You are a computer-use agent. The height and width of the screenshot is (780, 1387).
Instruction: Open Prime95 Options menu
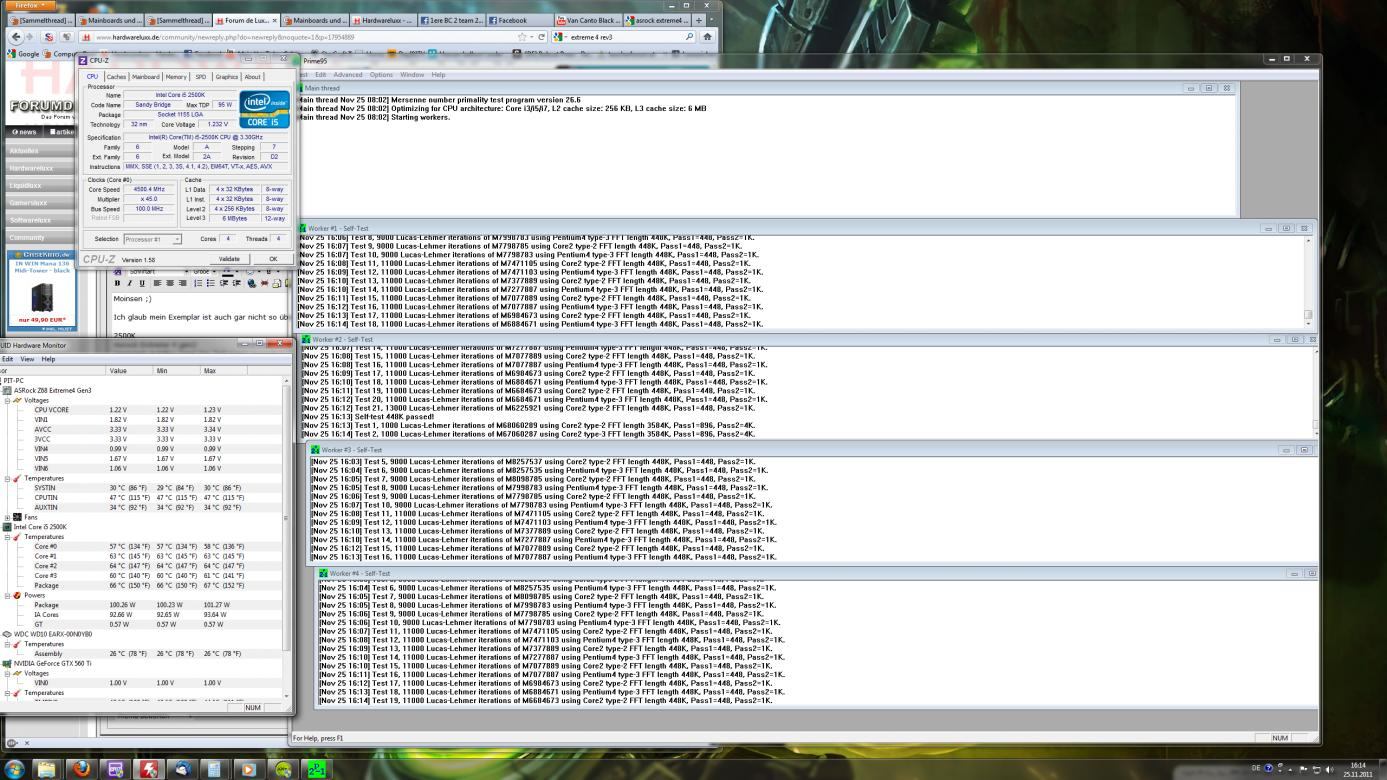381,74
